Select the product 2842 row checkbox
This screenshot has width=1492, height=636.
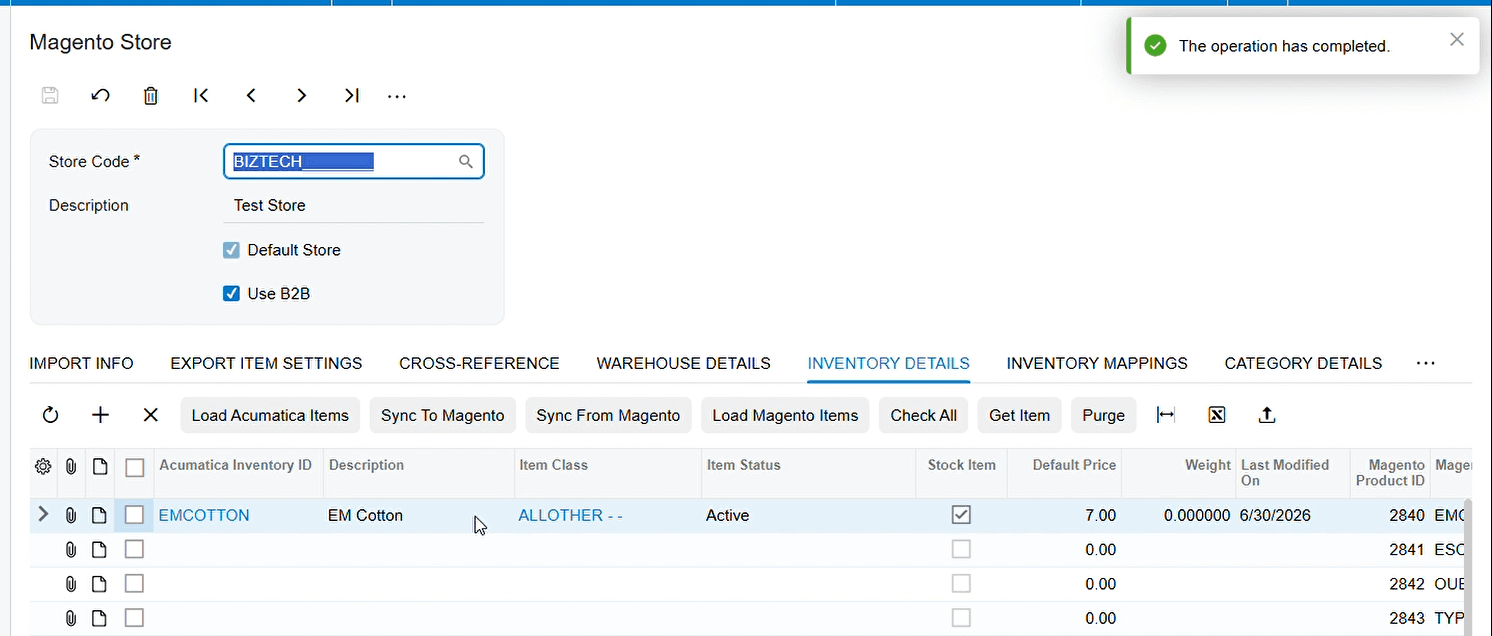pyautogui.click(x=134, y=583)
